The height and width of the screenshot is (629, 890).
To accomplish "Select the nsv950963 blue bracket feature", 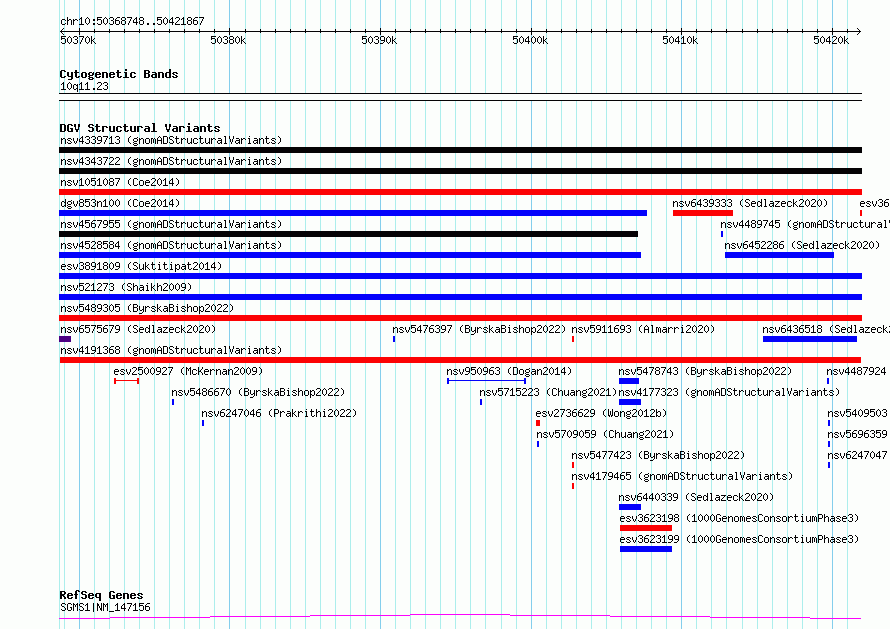I will (x=486, y=381).
